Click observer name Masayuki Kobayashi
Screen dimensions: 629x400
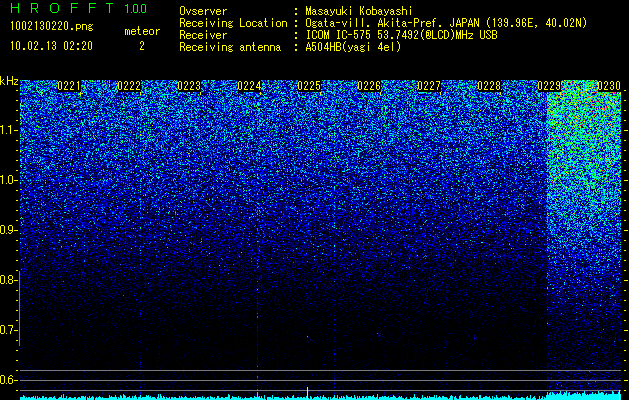click(x=359, y=12)
